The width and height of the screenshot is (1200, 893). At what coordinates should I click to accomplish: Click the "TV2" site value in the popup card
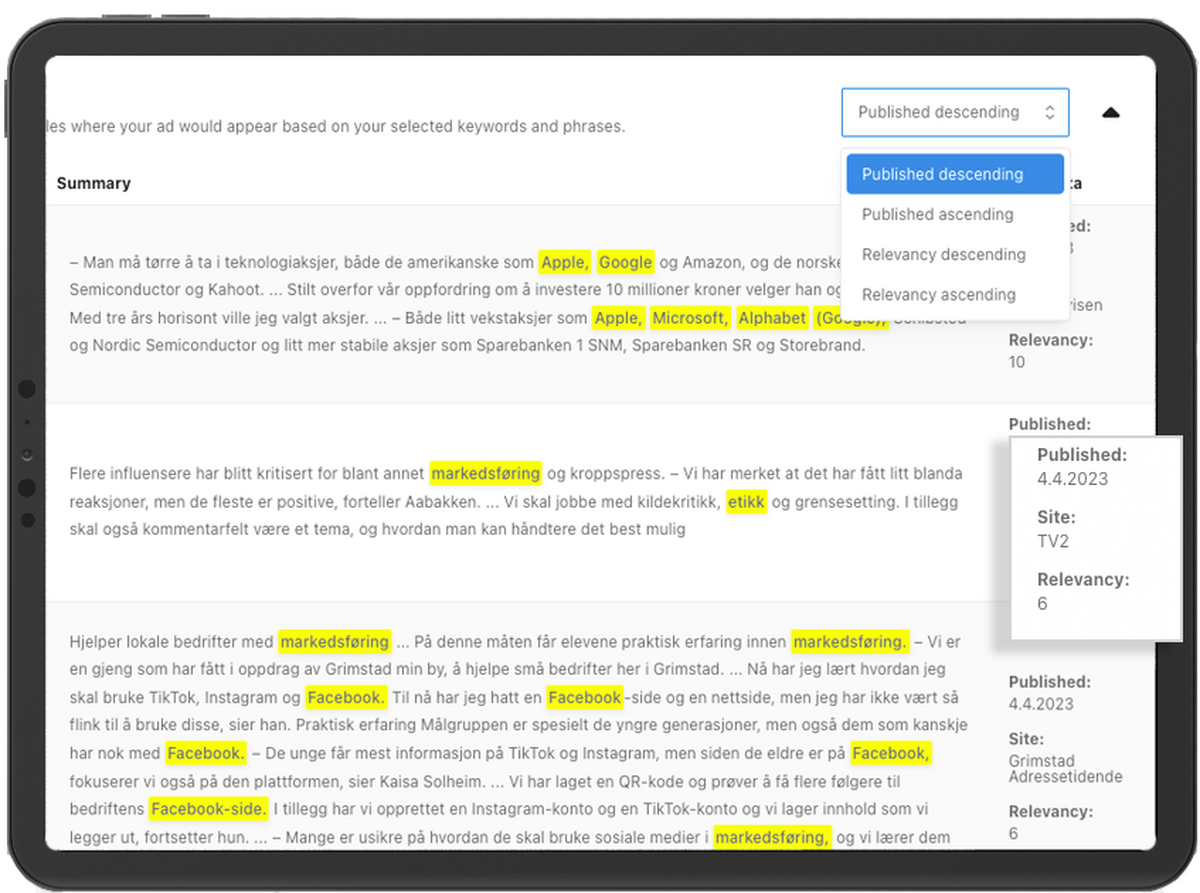1054,541
